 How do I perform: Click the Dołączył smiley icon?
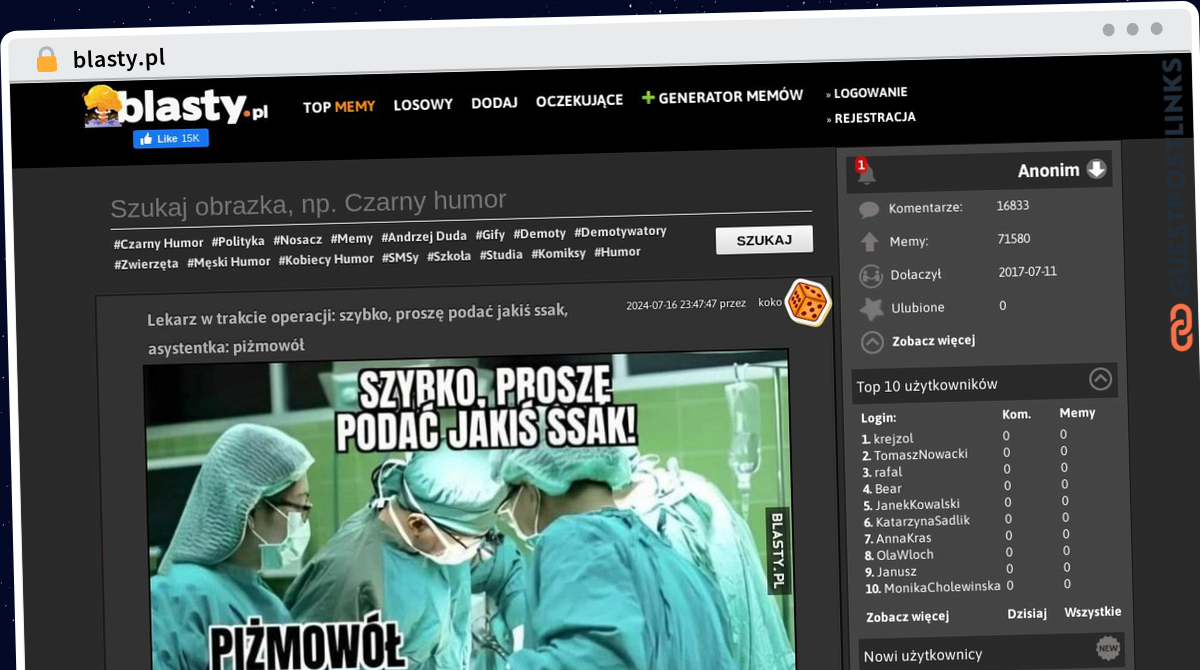(871, 275)
